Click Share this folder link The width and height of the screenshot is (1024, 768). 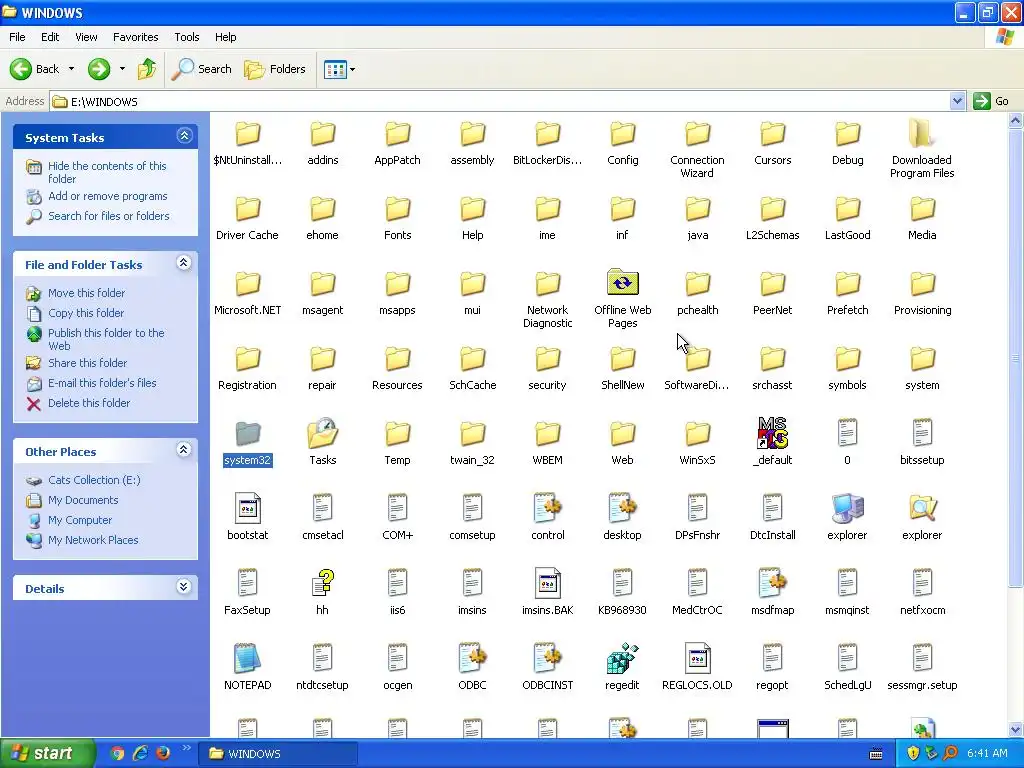point(88,363)
